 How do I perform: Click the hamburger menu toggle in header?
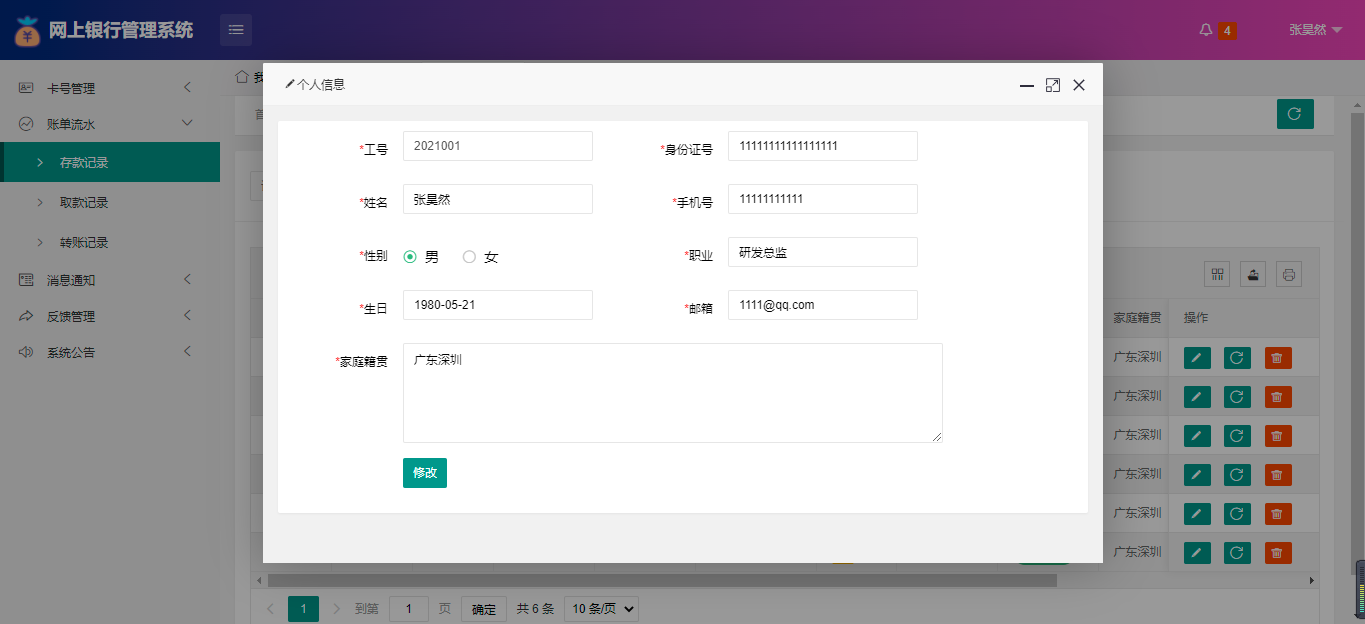click(x=236, y=30)
